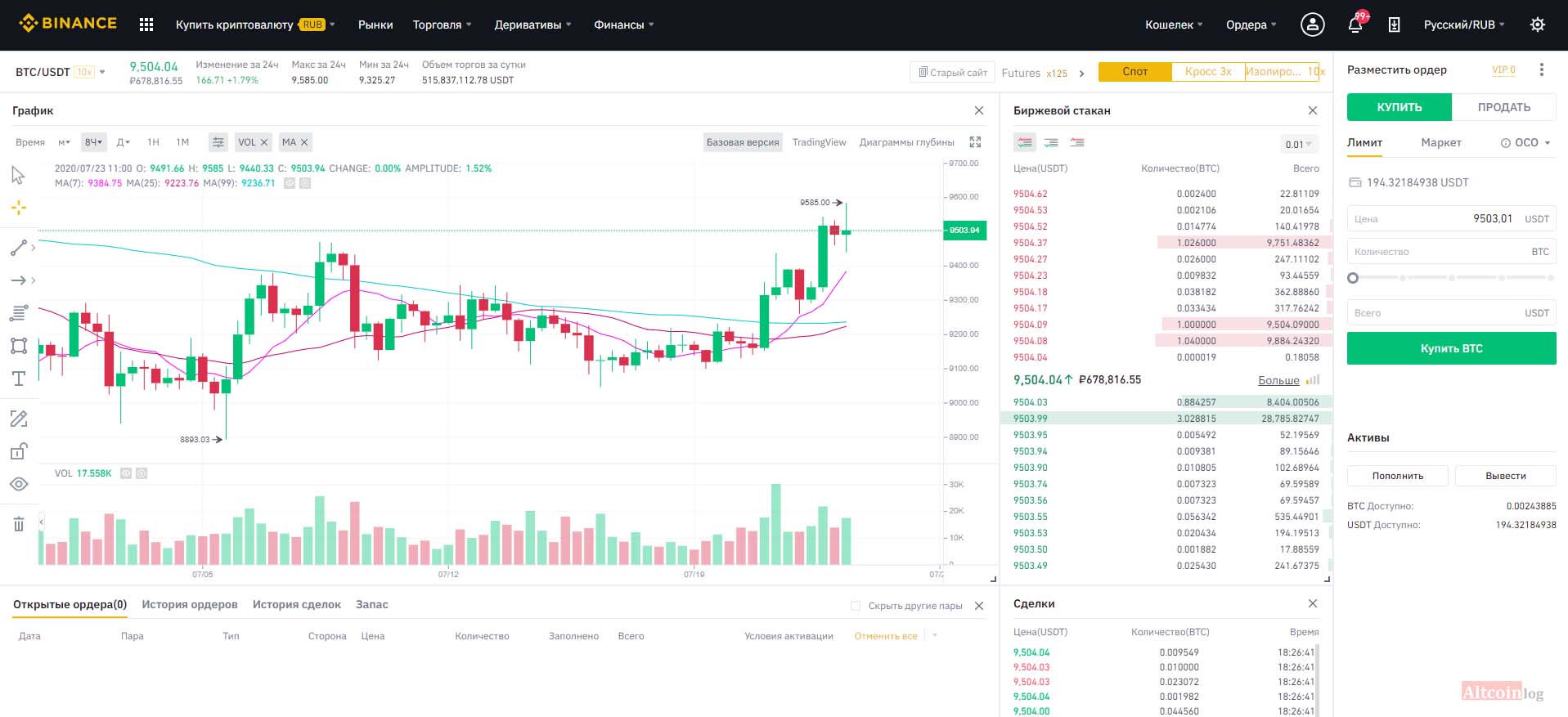Open order book depth chart icon
1568x717 pixels.
[x=1313, y=380]
